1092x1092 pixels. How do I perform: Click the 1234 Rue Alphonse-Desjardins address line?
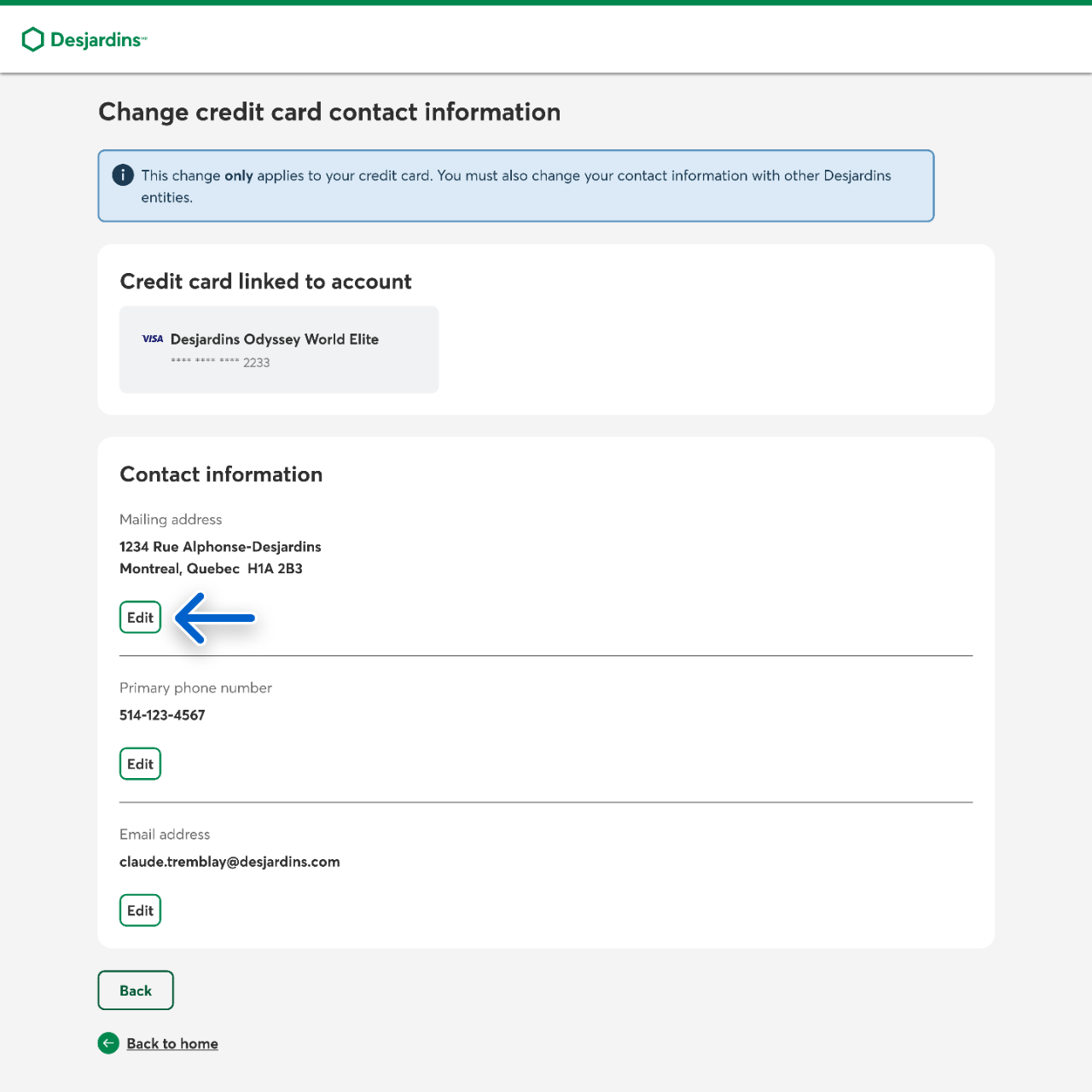coord(220,547)
